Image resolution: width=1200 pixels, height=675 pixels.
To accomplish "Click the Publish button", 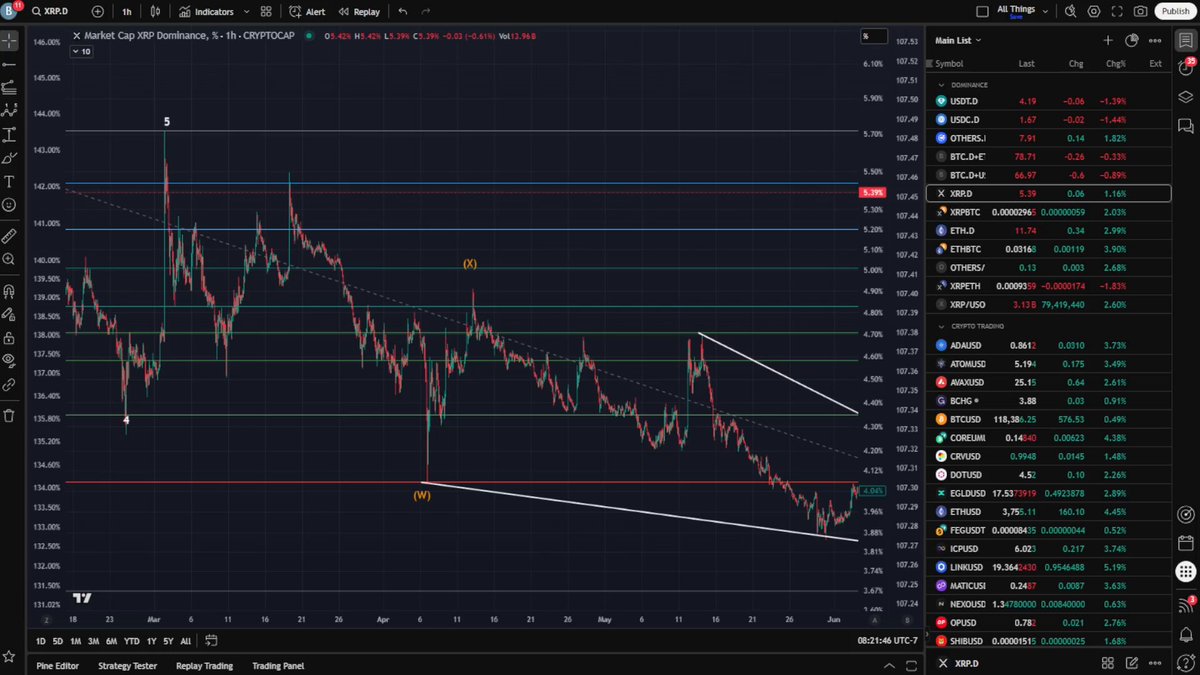I will tap(1174, 12).
